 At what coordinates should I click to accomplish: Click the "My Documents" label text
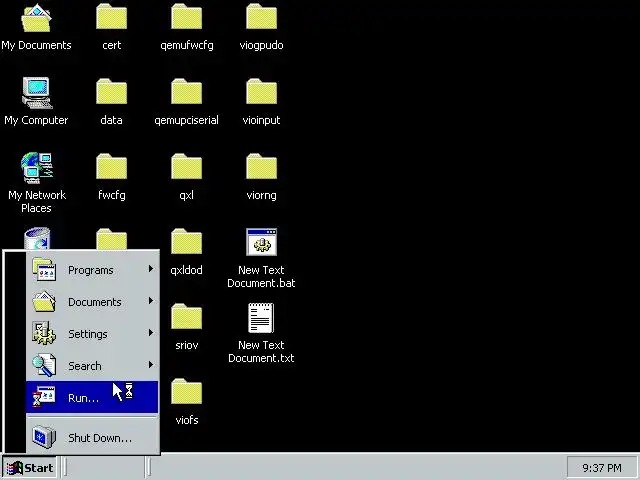[x=36, y=45]
